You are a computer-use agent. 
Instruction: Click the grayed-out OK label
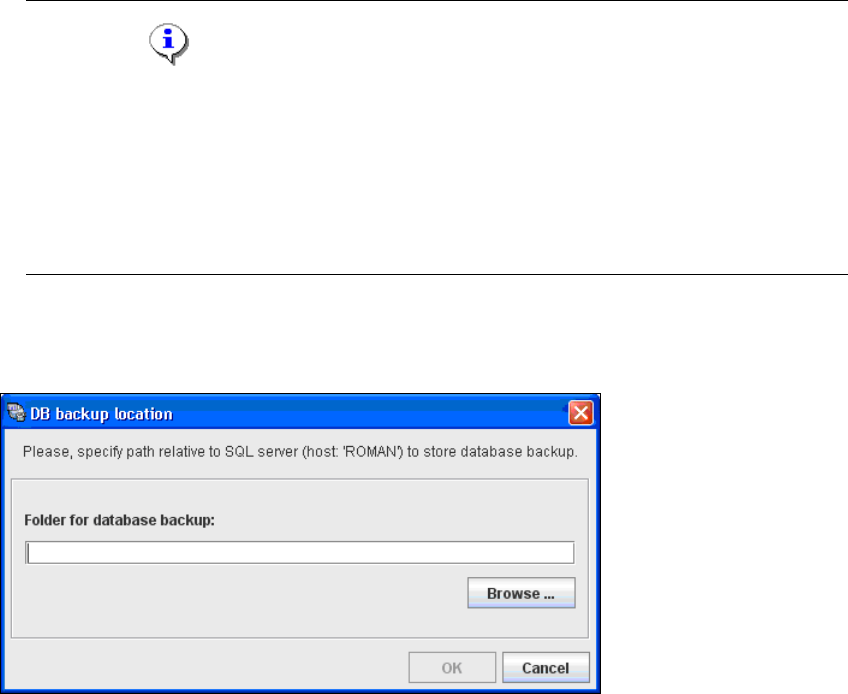coord(452,668)
